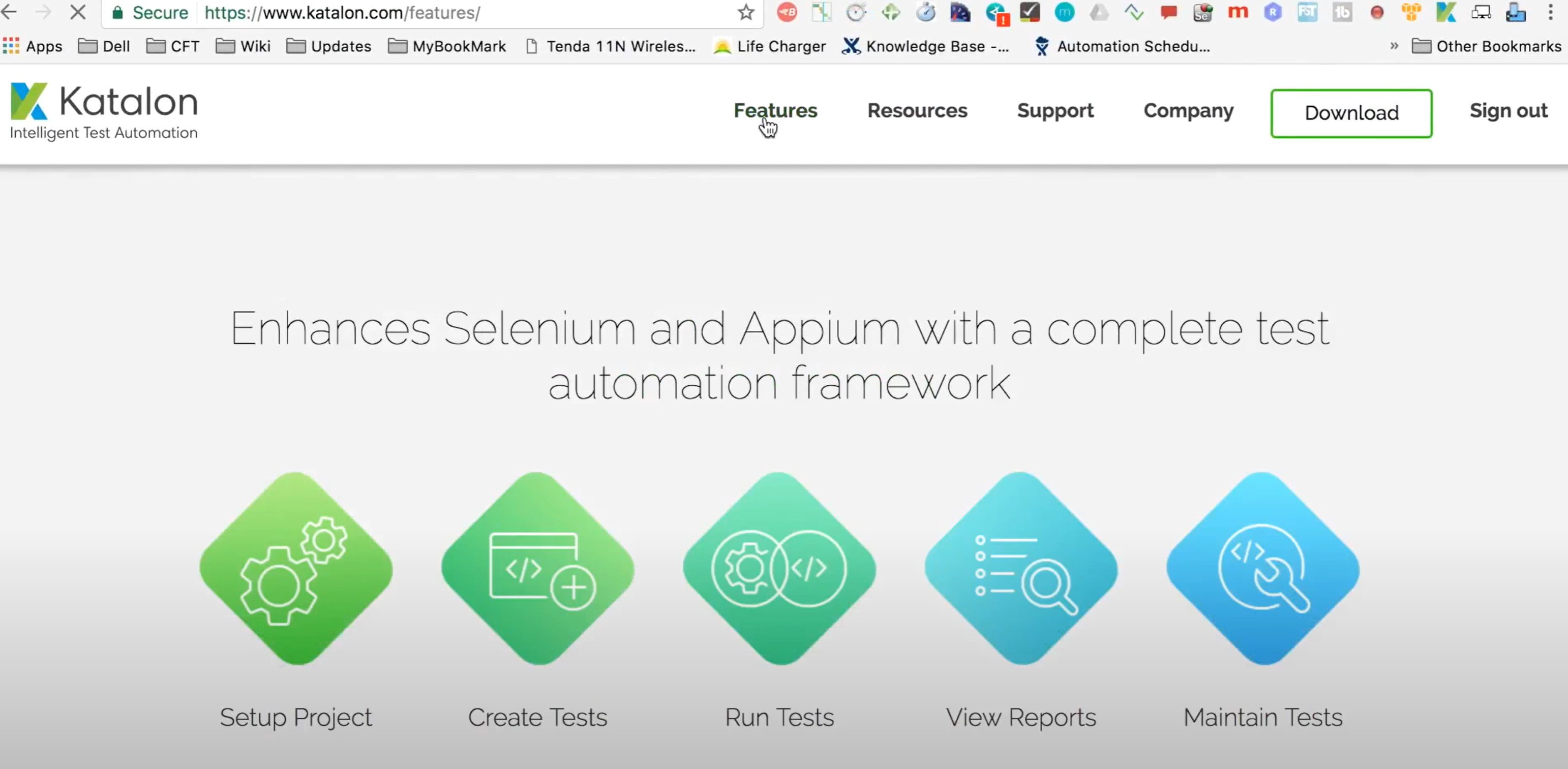
Task: Click the Maintain Tests wrench icon
Action: tap(1262, 568)
